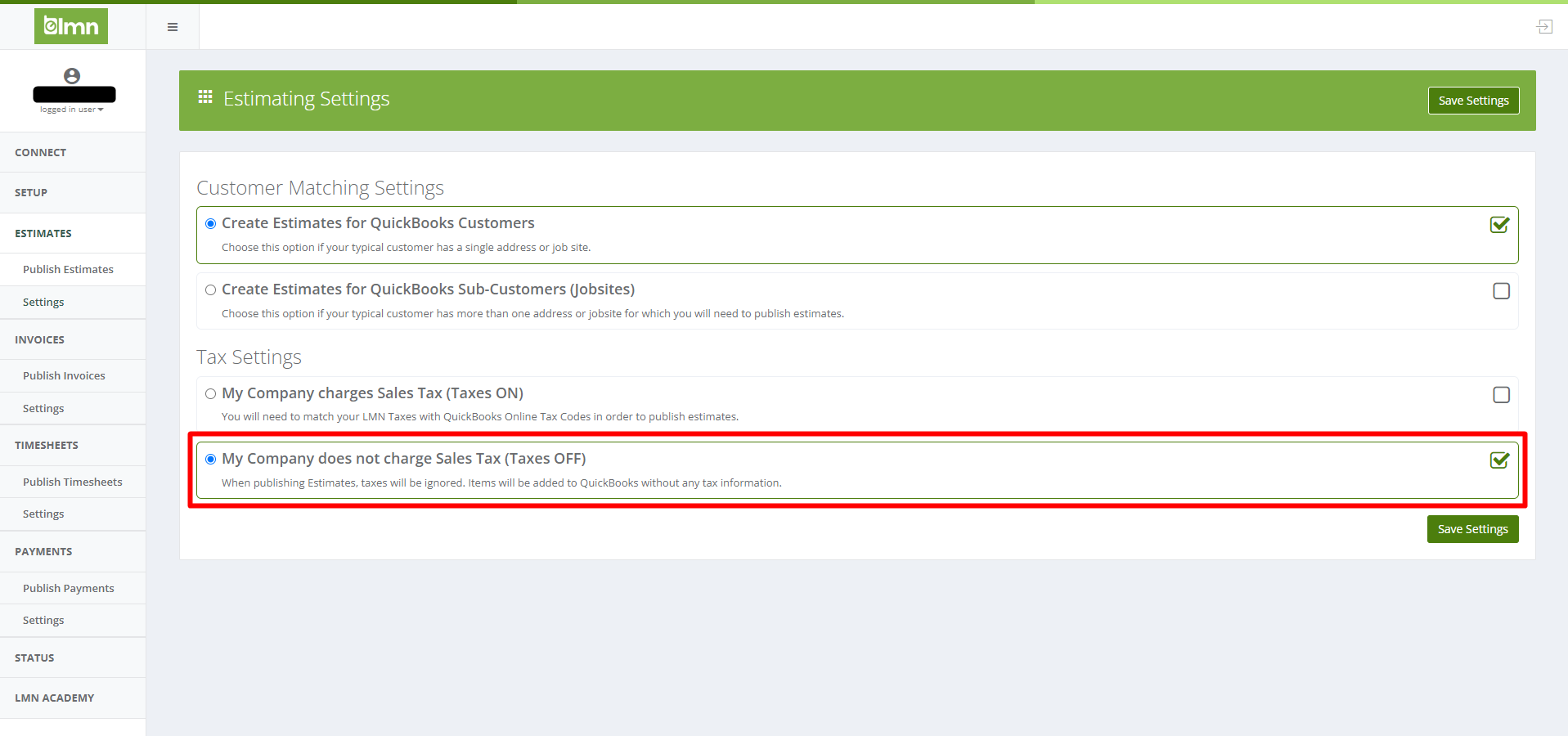1568x736 pixels.
Task: Toggle the hamburger sidebar menu icon
Action: pyautogui.click(x=173, y=27)
